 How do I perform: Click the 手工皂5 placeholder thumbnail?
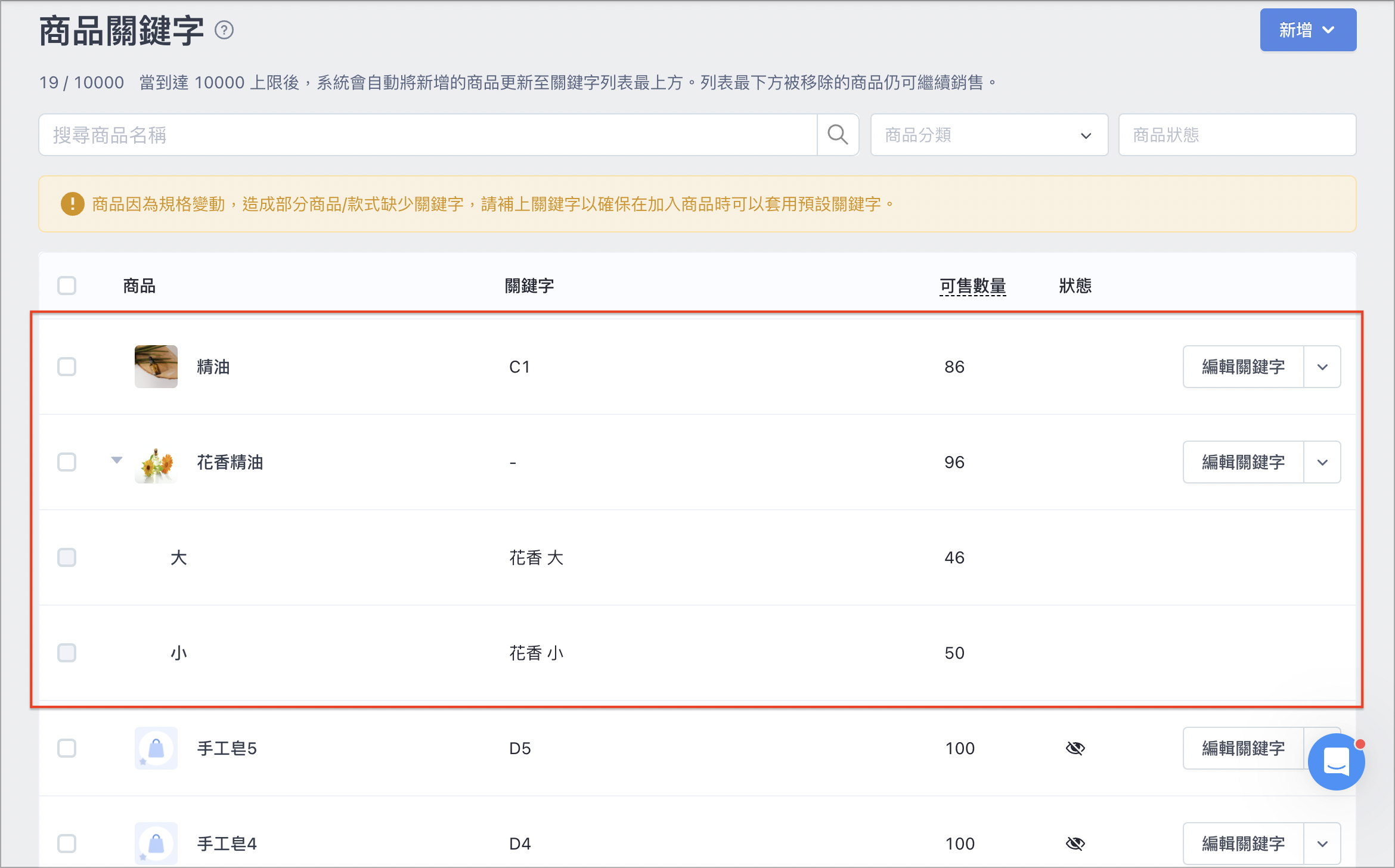click(x=156, y=748)
